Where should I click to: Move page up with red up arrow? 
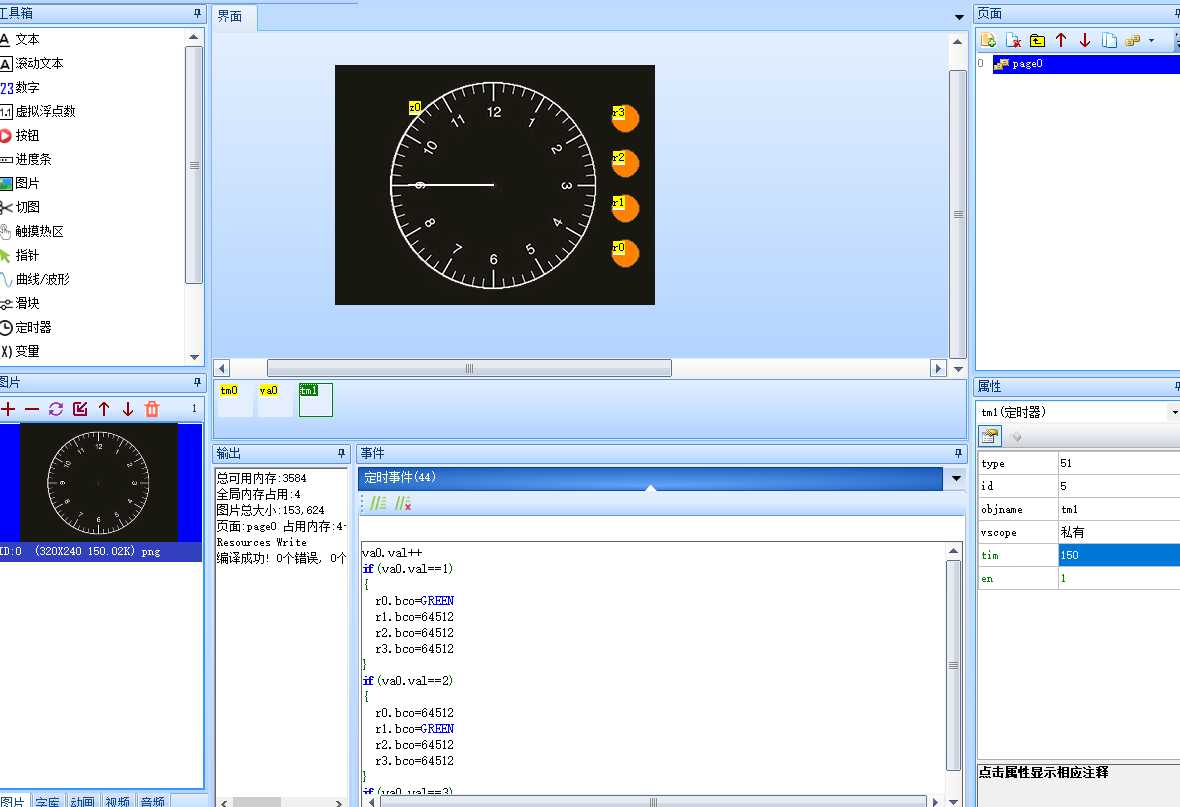1061,40
